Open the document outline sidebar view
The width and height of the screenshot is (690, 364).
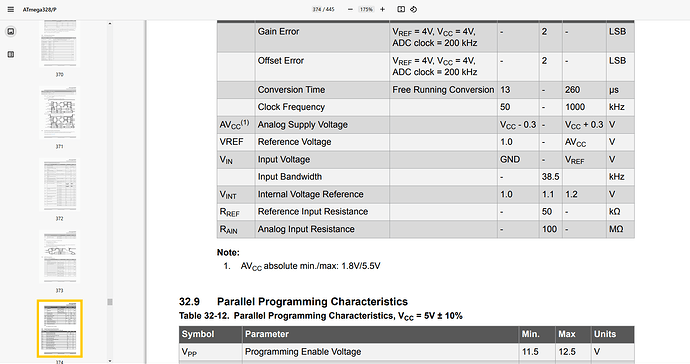pos(11,55)
